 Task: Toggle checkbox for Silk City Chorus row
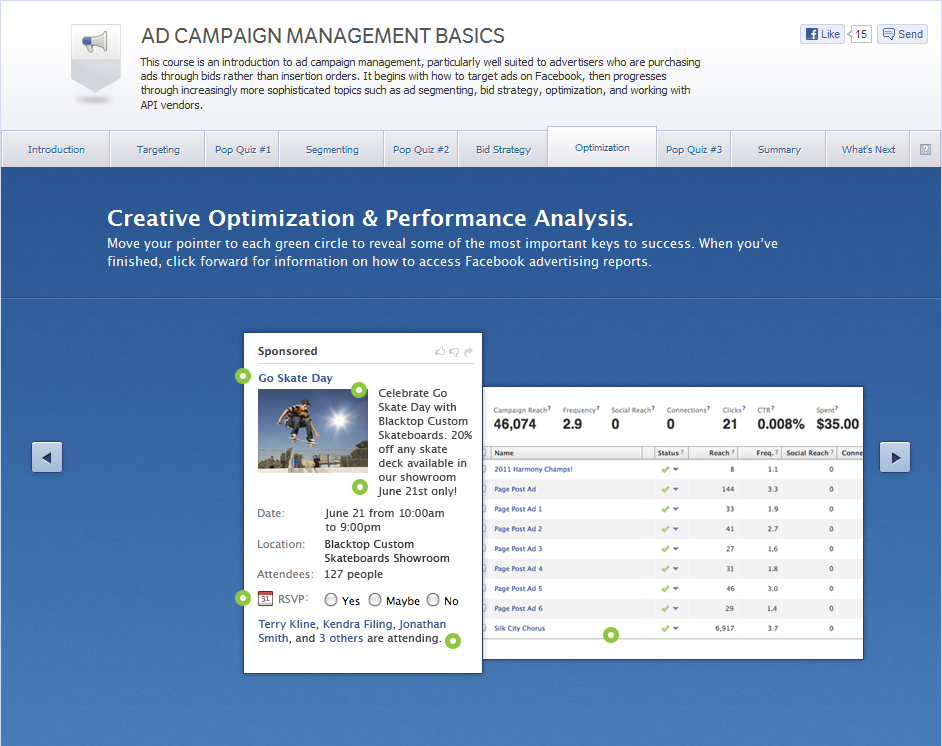pyautogui.click(x=484, y=628)
